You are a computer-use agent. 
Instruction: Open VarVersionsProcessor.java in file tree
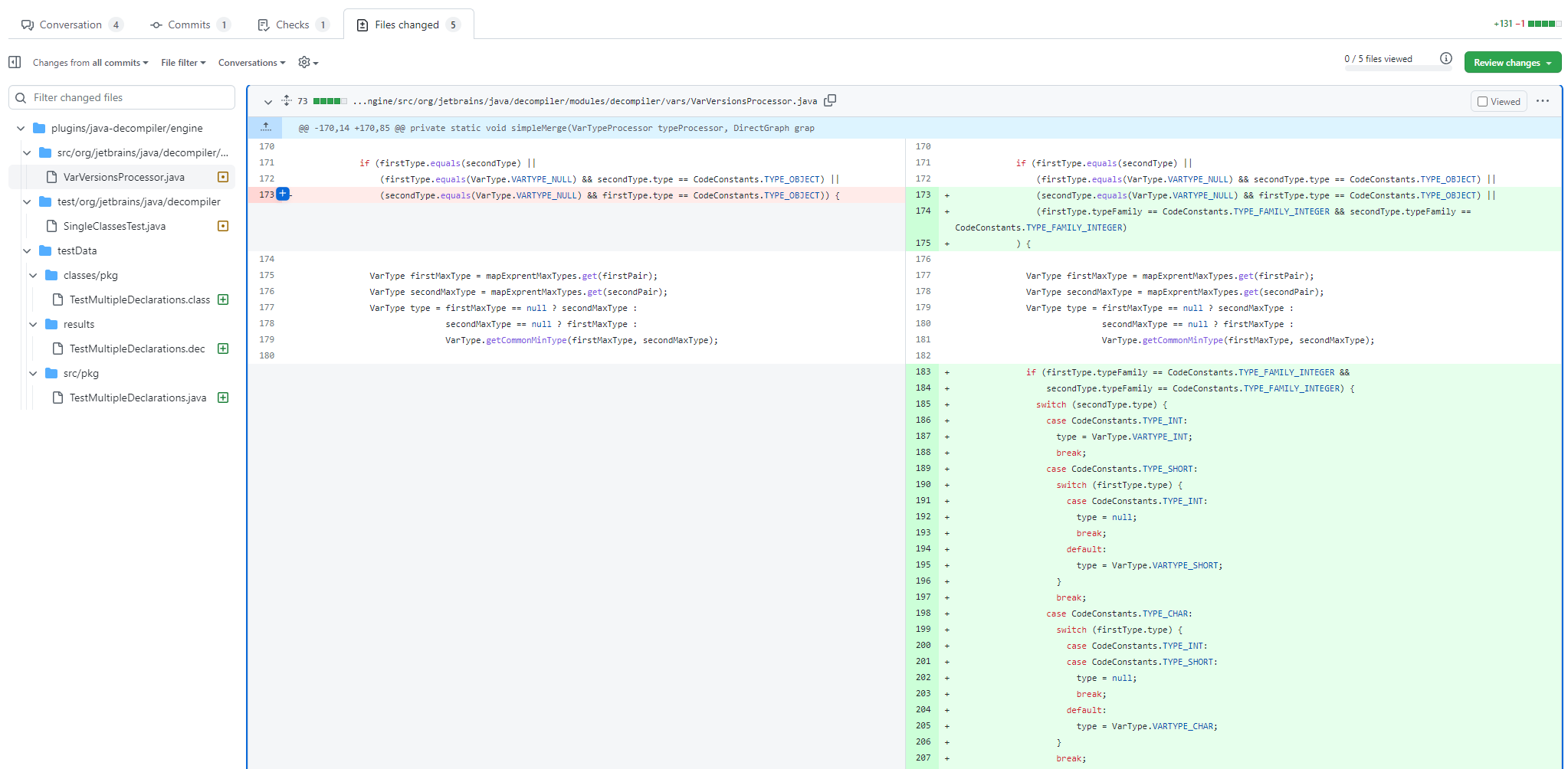[123, 177]
